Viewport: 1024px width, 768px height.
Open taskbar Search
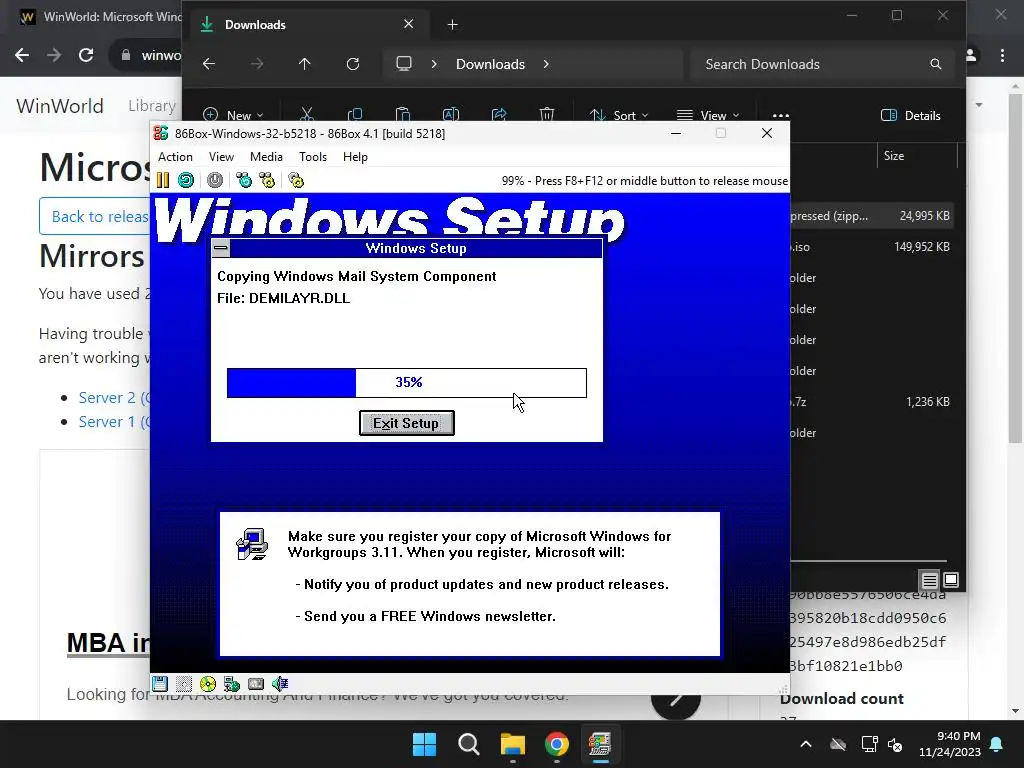coord(468,744)
